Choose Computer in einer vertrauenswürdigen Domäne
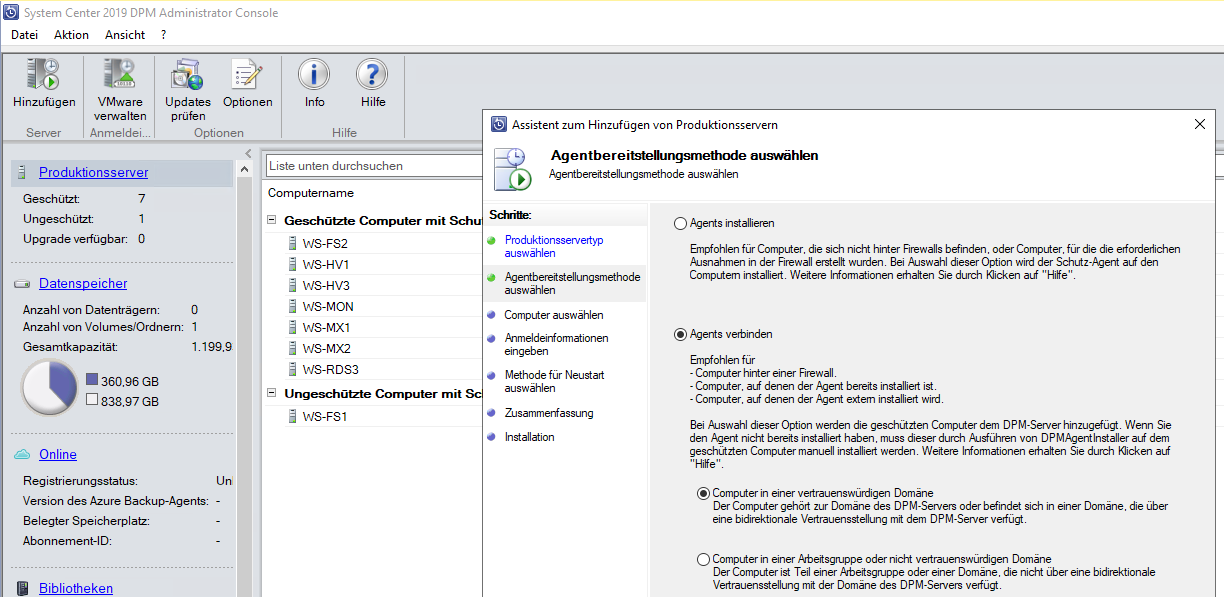This screenshot has height=597, width=1224. 703,493
